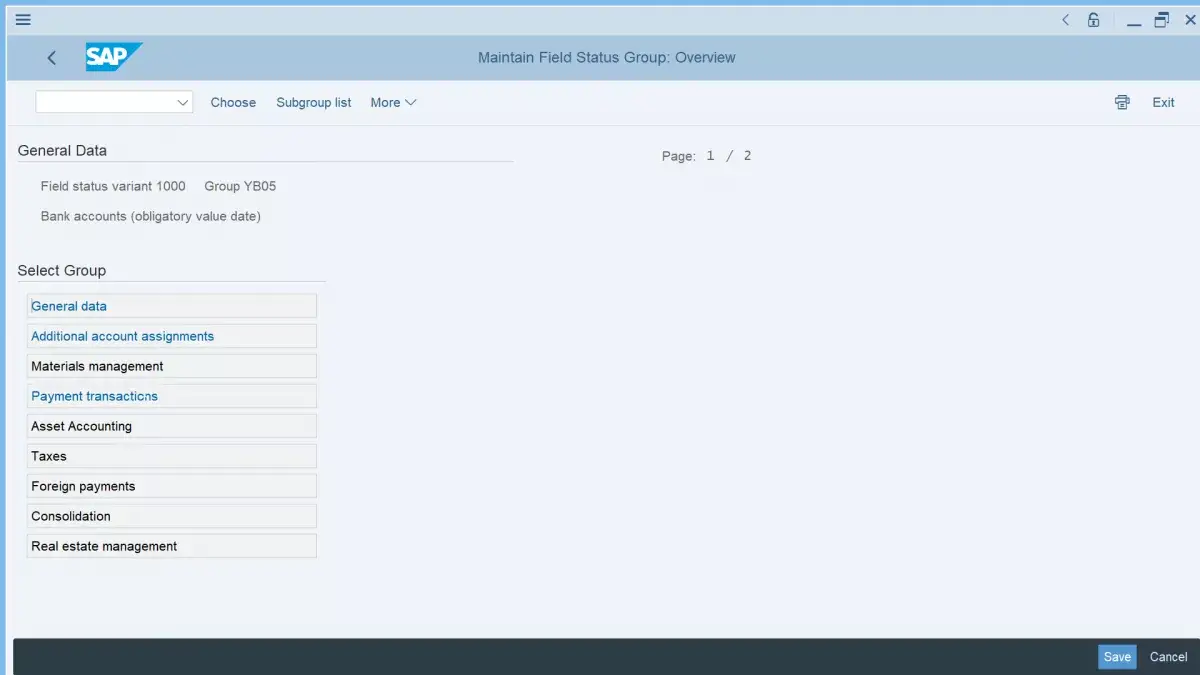Click the Cancel button
This screenshot has width=1200, height=675.
pyautogui.click(x=1168, y=657)
